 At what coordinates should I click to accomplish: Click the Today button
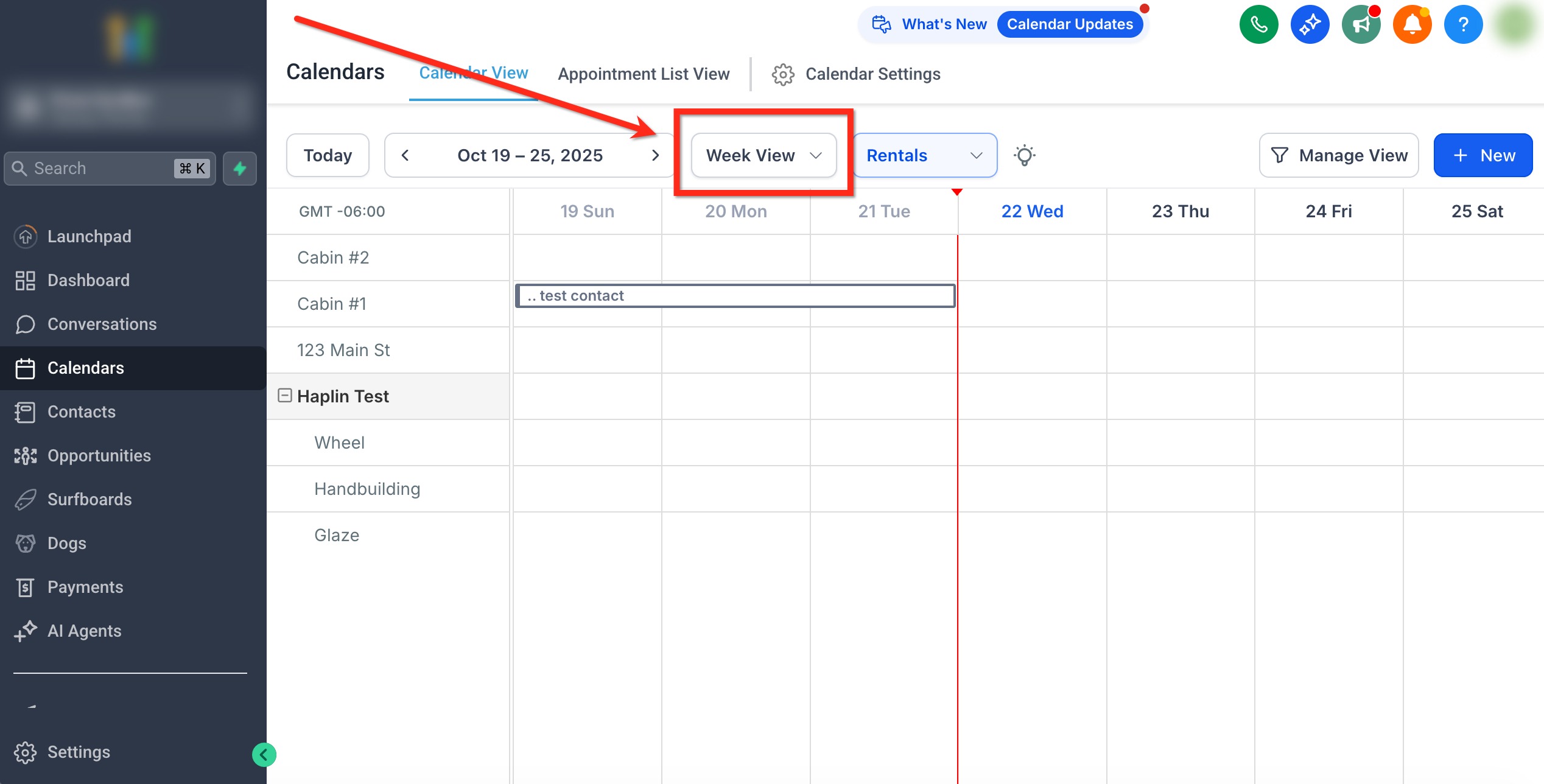[328, 155]
